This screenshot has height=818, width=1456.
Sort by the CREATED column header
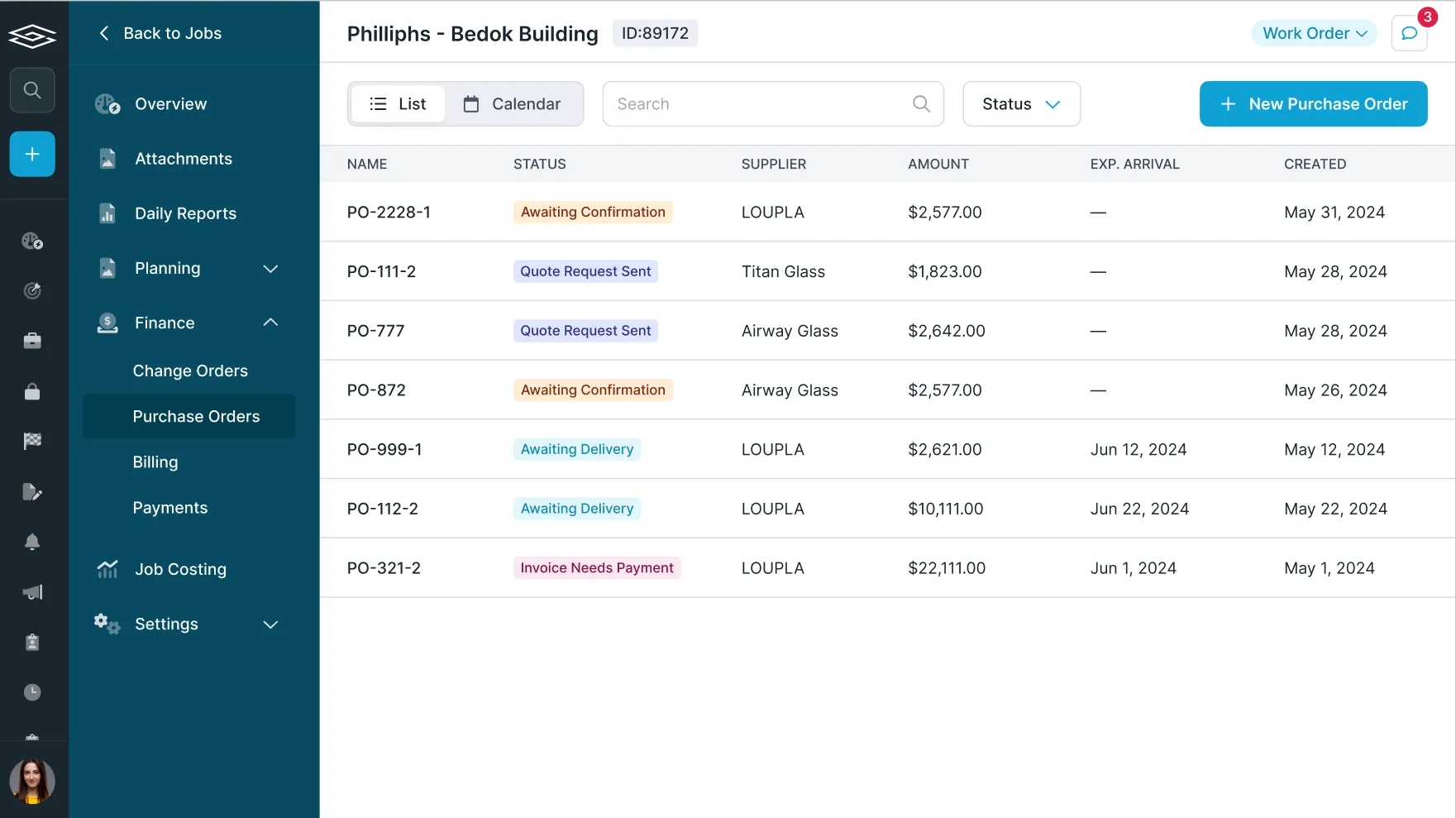1315,164
